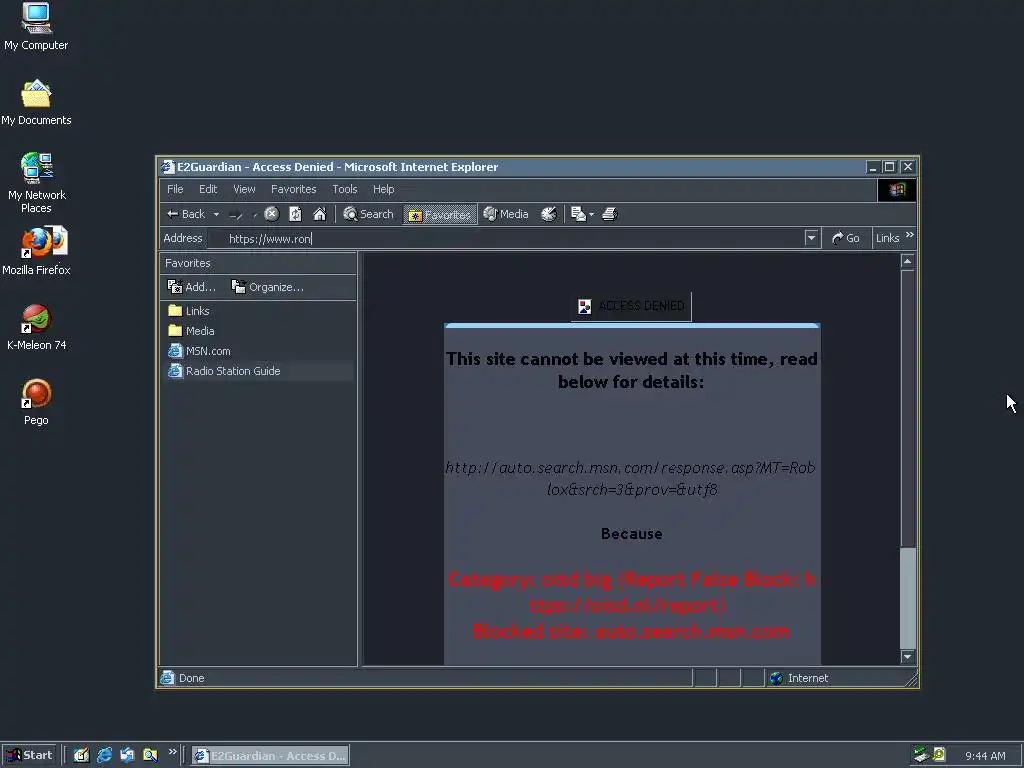Click the Internet security zone indicator
Image resolution: width=1024 pixels, height=768 pixels.
click(799, 679)
